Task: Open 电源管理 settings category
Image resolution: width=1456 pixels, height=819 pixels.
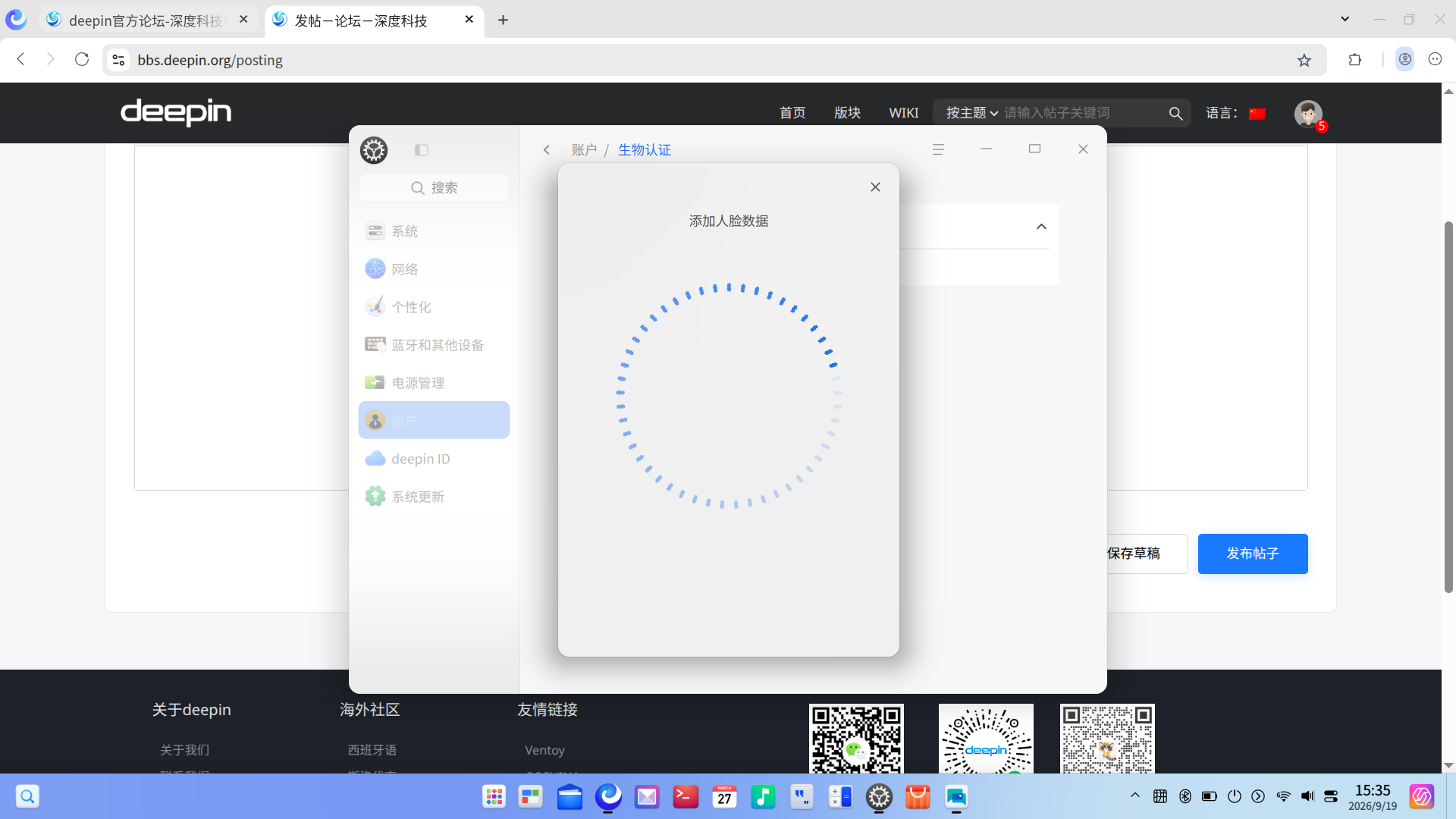Action: click(x=434, y=382)
